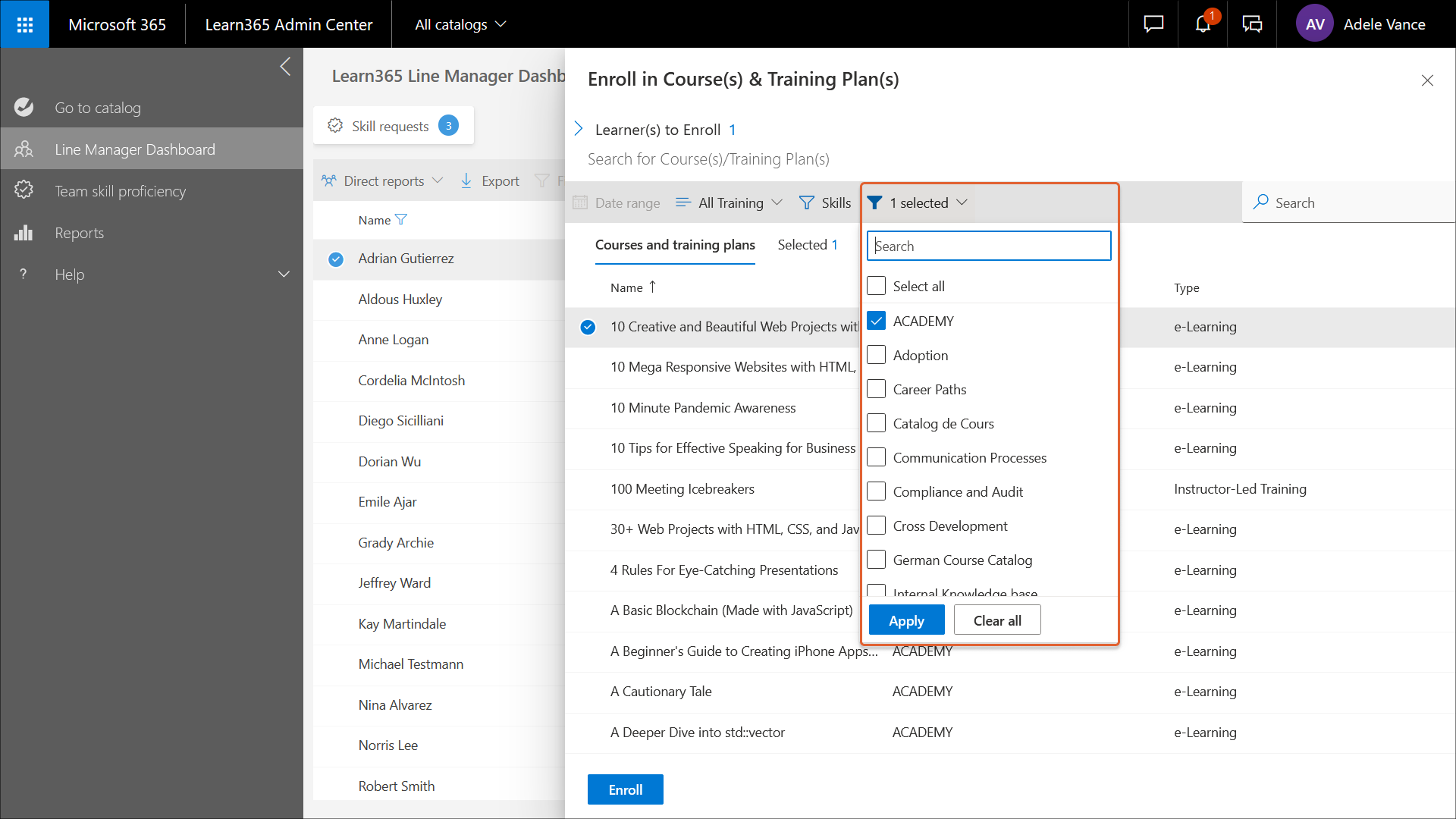Open the Microsoft 365 app launcher waffle
This screenshot has height=819, width=1456.
point(24,24)
